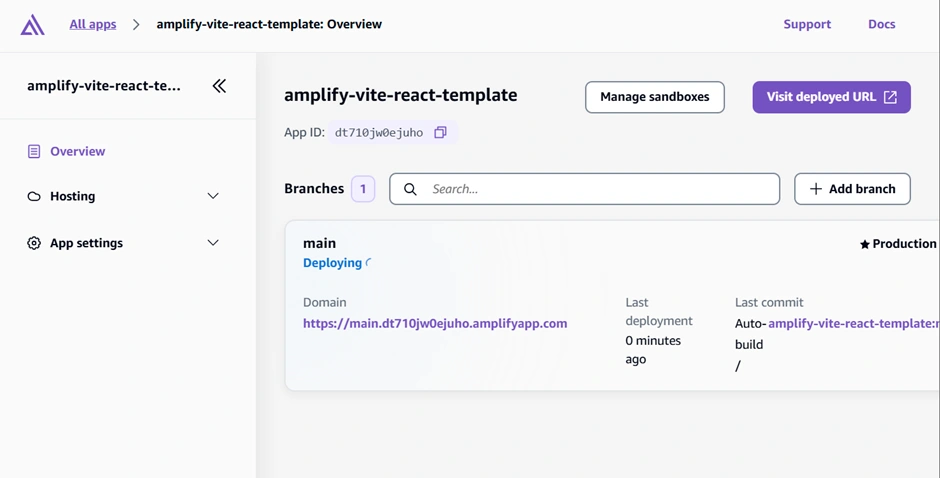
Task: Expand the App settings chevron
Action: point(213,243)
